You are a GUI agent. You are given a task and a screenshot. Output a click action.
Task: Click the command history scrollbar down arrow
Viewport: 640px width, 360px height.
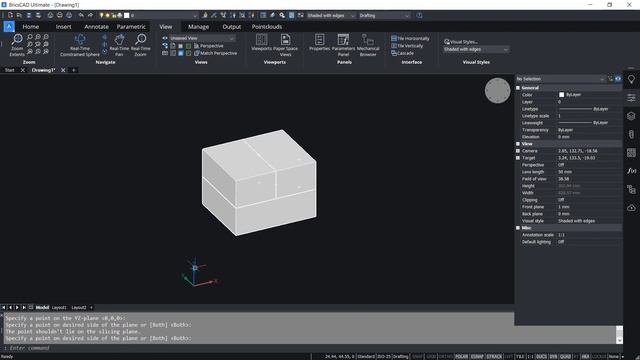click(x=620, y=340)
